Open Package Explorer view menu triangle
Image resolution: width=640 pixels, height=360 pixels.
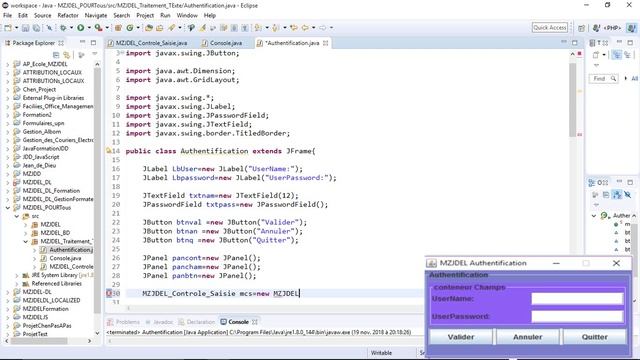pyautogui.click(x=95, y=54)
